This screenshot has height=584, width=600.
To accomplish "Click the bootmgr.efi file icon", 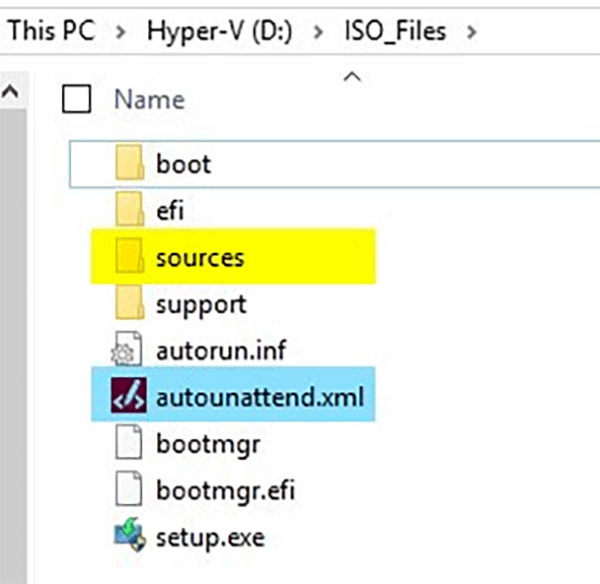I will coord(129,489).
